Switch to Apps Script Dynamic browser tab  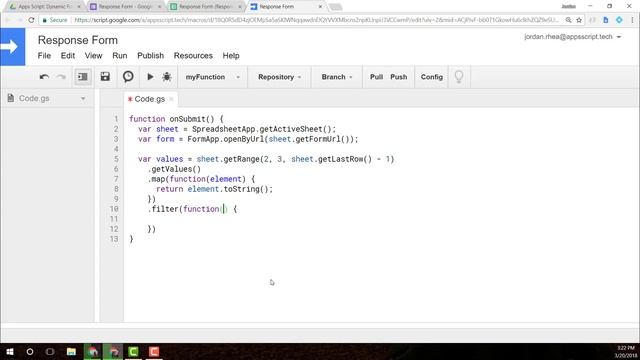coord(44,7)
